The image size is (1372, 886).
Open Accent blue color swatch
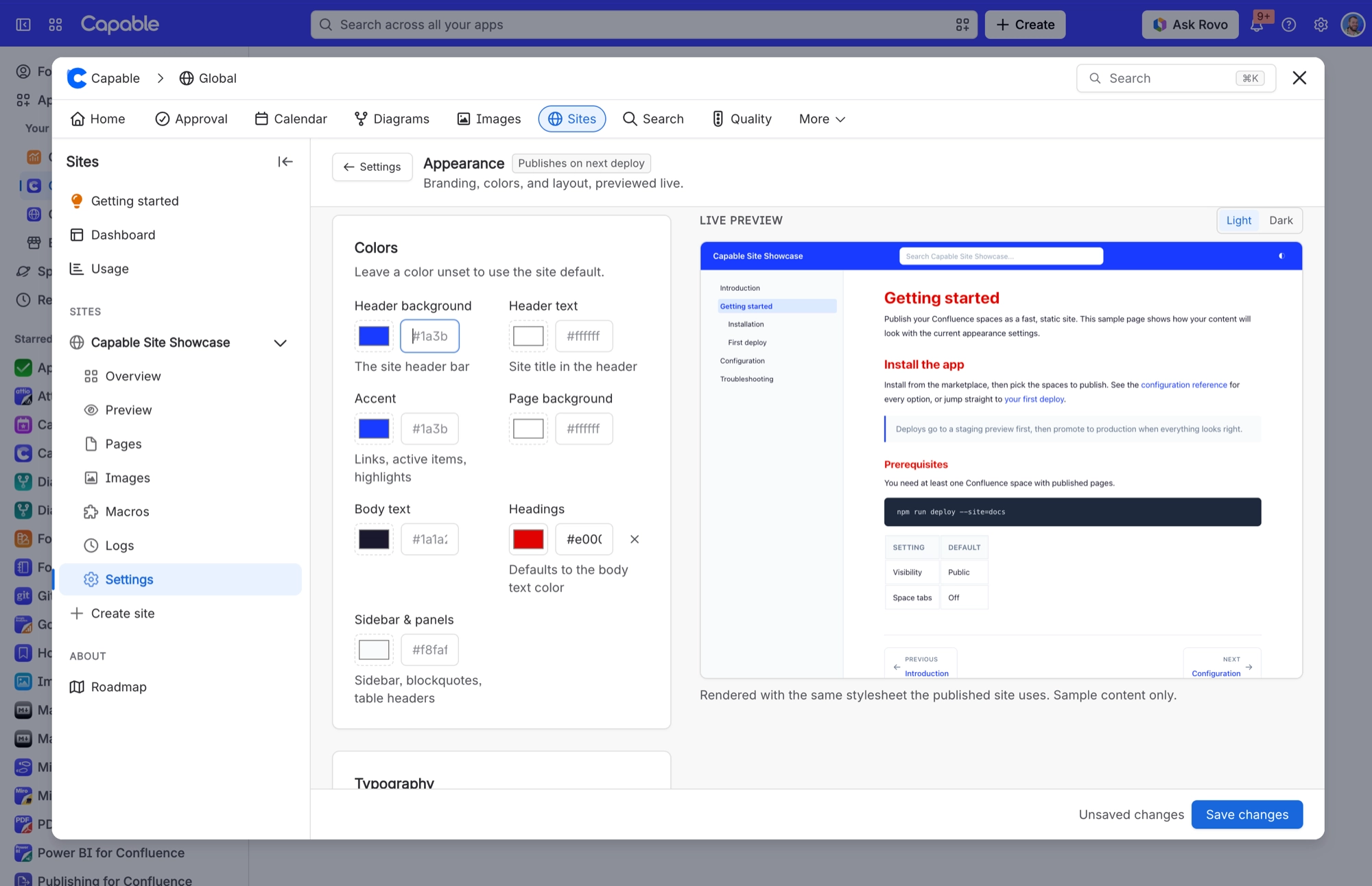(x=374, y=429)
